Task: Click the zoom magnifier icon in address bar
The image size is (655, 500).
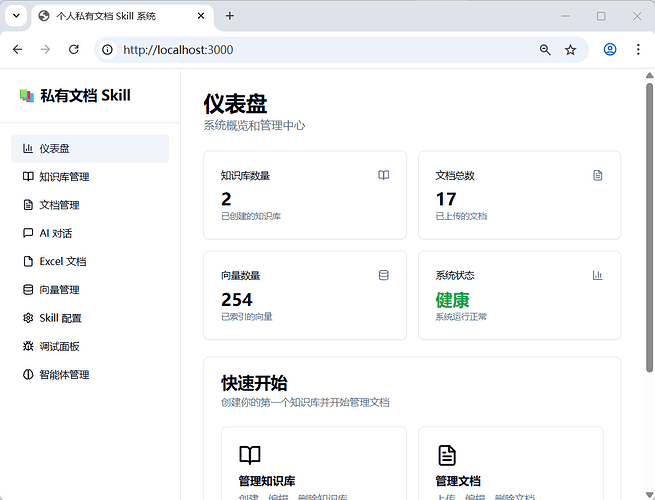Action: pos(545,50)
